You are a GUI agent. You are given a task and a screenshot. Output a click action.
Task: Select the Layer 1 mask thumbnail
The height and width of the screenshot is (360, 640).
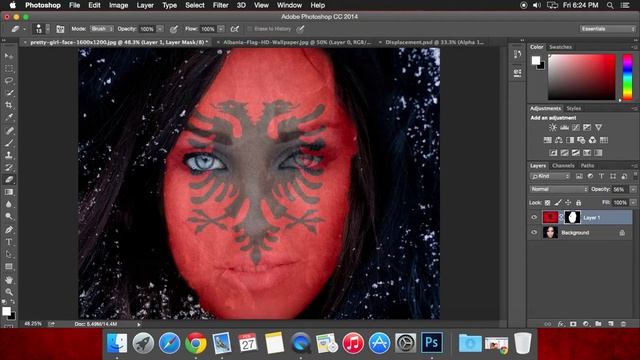pyautogui.click(x=572, y=218)
